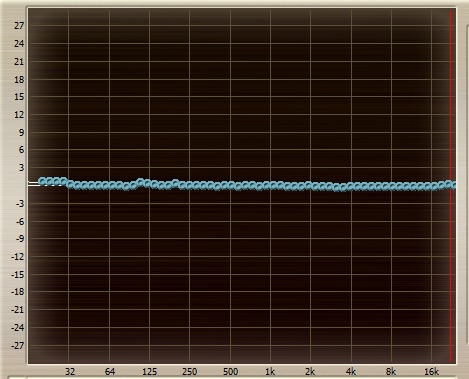The width and height of the screenshot is (469, 379).
Task: Select the leftmost blue EQ curve point
Action: (x=42, y=181)
